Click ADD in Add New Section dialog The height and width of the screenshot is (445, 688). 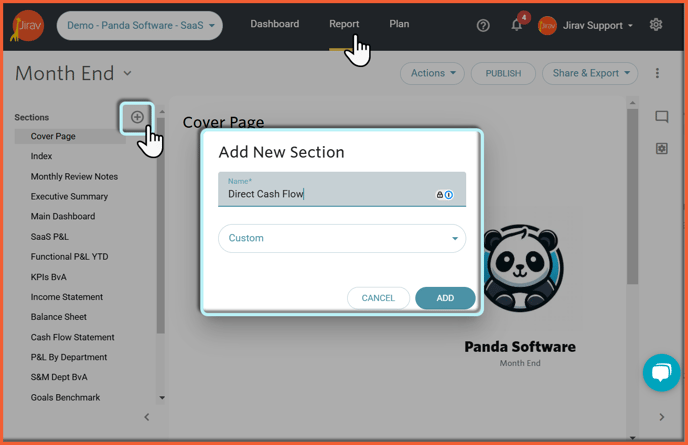pyautogui.click(x=445, y=298)
